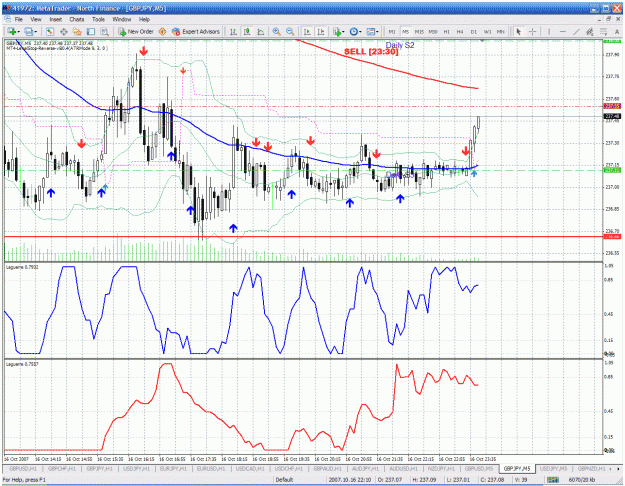This screenshot has width=625, height=486.
Task: Toggle Expert Advisors trading
Action: 196,31
